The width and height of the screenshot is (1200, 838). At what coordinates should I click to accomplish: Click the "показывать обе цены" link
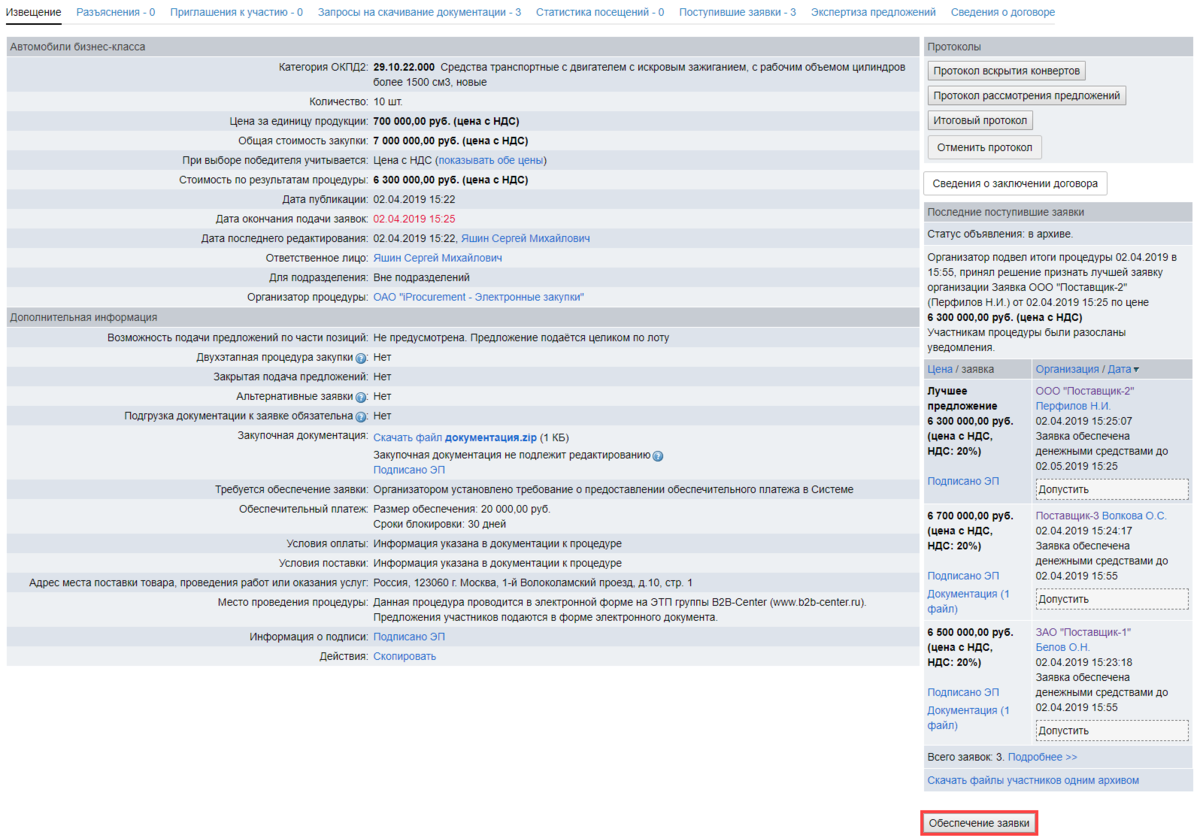tap(491, 160)
